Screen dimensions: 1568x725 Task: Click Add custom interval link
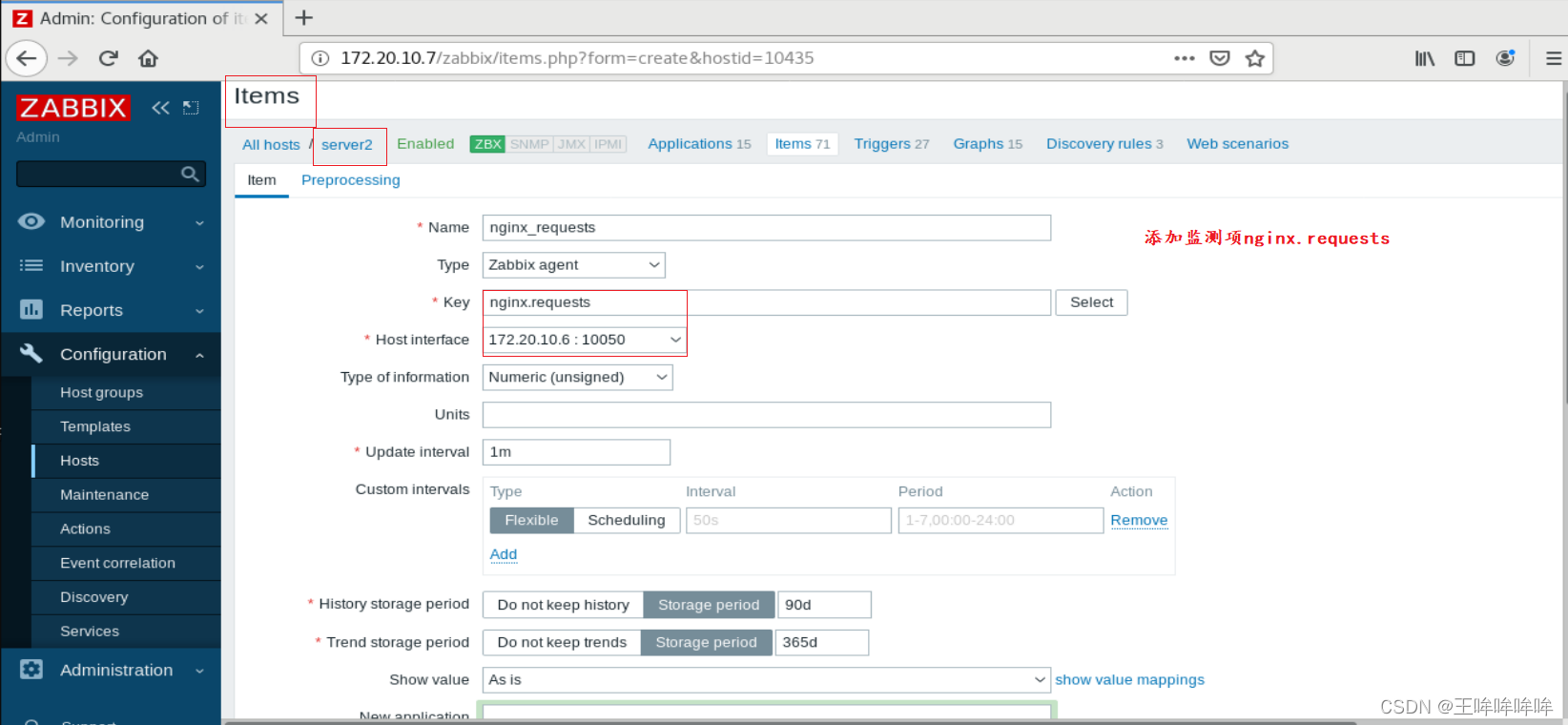(x=504, y=554)
